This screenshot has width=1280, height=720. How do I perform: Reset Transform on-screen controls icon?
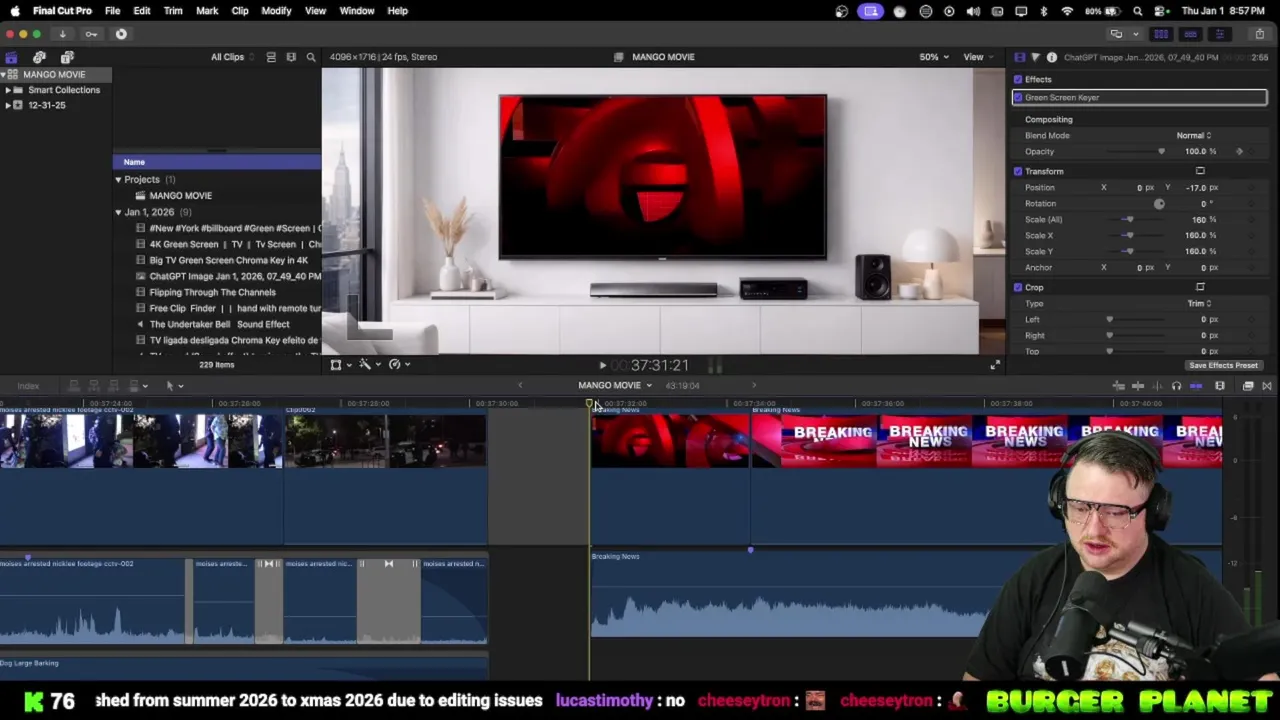pyautogui.click(x=1200, y=171)
